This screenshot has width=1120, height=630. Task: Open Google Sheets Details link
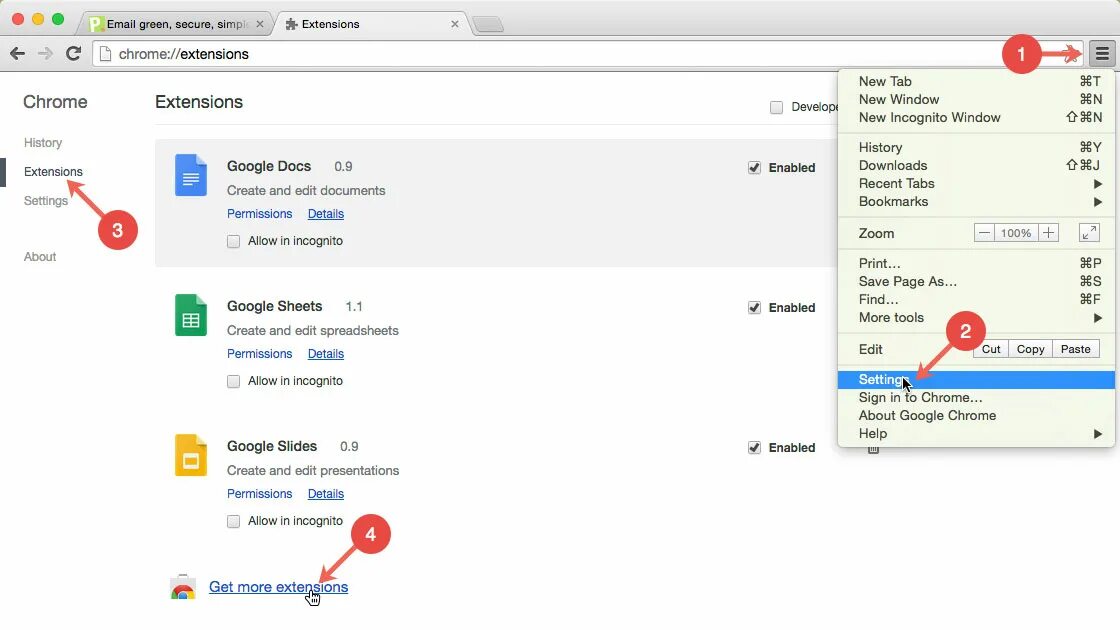[x=326, y=354]
